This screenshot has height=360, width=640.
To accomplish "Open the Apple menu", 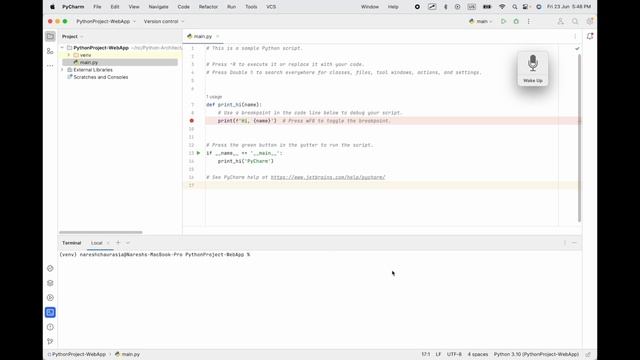I will tap(52, 7).
